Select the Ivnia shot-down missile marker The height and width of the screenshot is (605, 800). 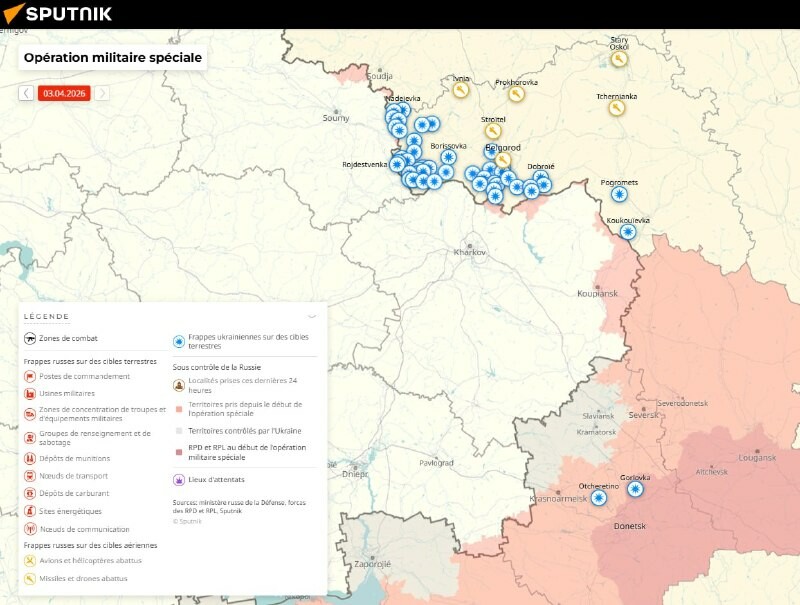[x=461, y=90]
